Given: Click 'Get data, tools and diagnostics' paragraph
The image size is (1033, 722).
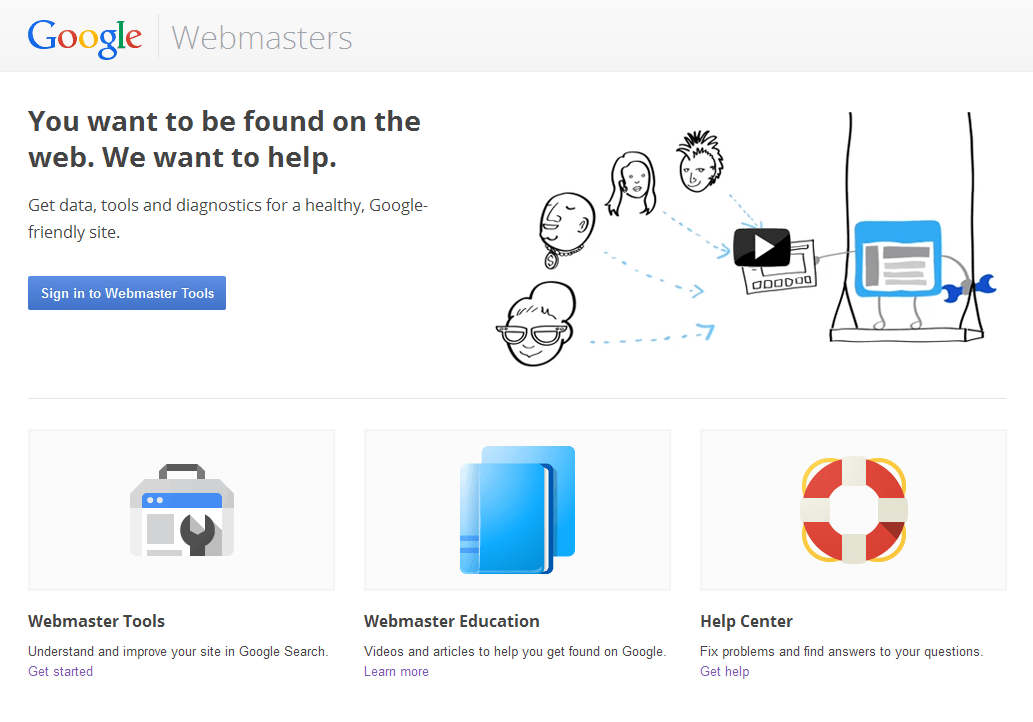Looking at the screenshot, I should point(228,219).
